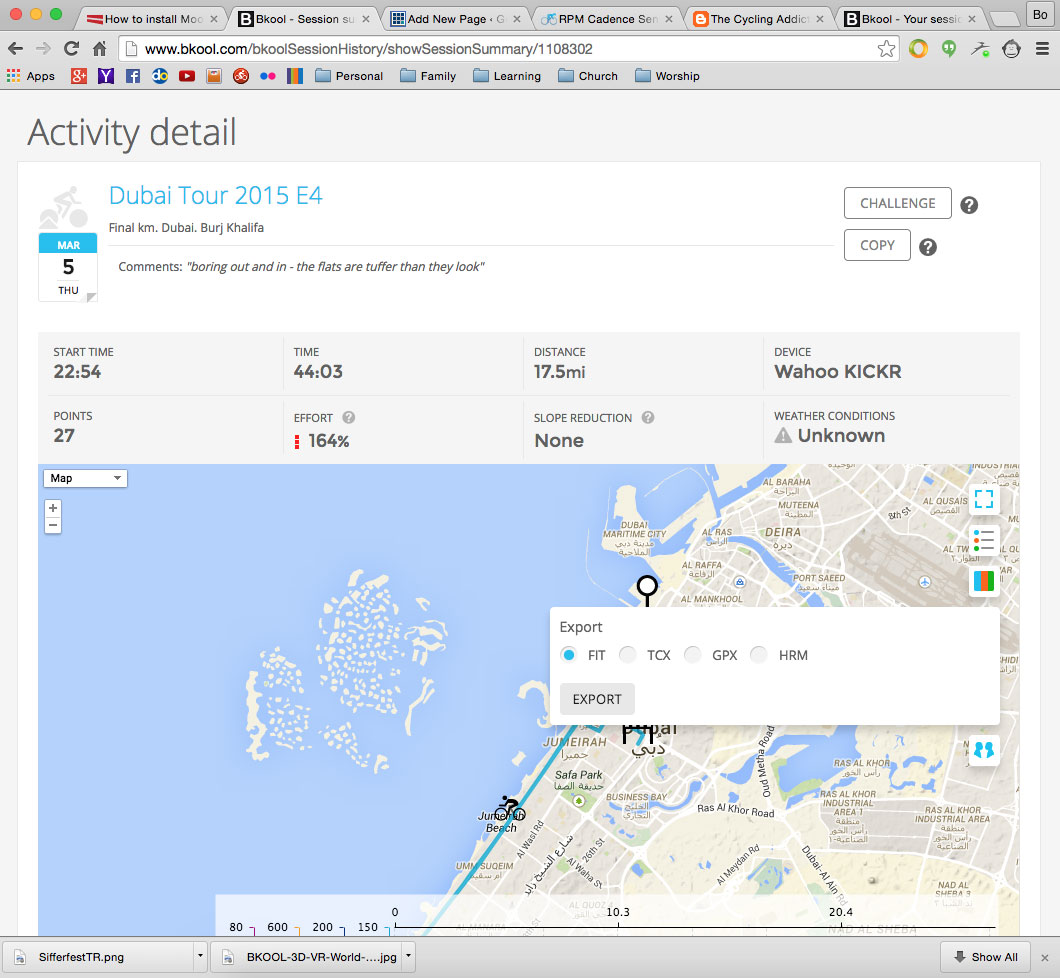This screenshot has width=1060, height=978.
Task: Click the browser address bar
Action: click(507, 49)
